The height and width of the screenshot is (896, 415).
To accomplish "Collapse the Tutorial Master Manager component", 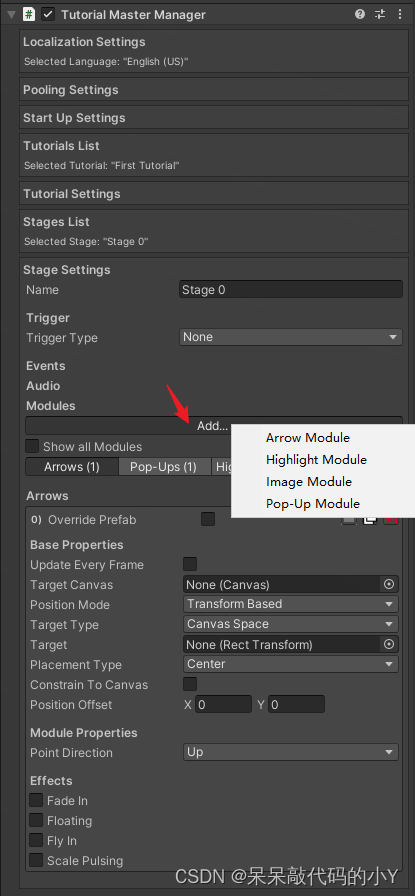I will click(x=11, y=15).
